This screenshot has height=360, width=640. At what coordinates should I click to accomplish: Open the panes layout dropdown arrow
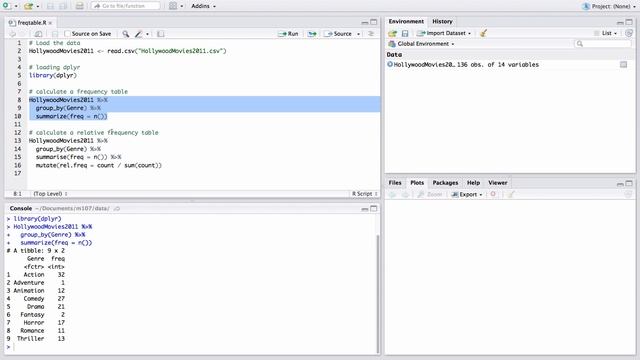click(x=182, y=6)
